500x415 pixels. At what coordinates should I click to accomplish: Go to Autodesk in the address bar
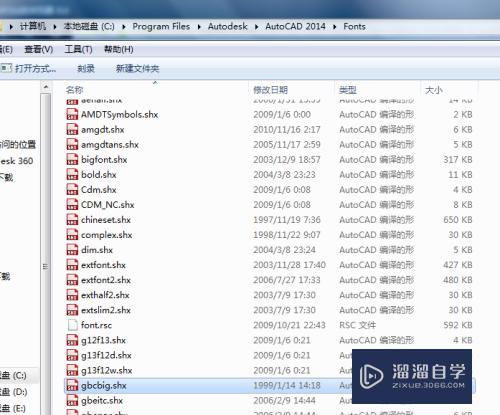pos(228,26)
